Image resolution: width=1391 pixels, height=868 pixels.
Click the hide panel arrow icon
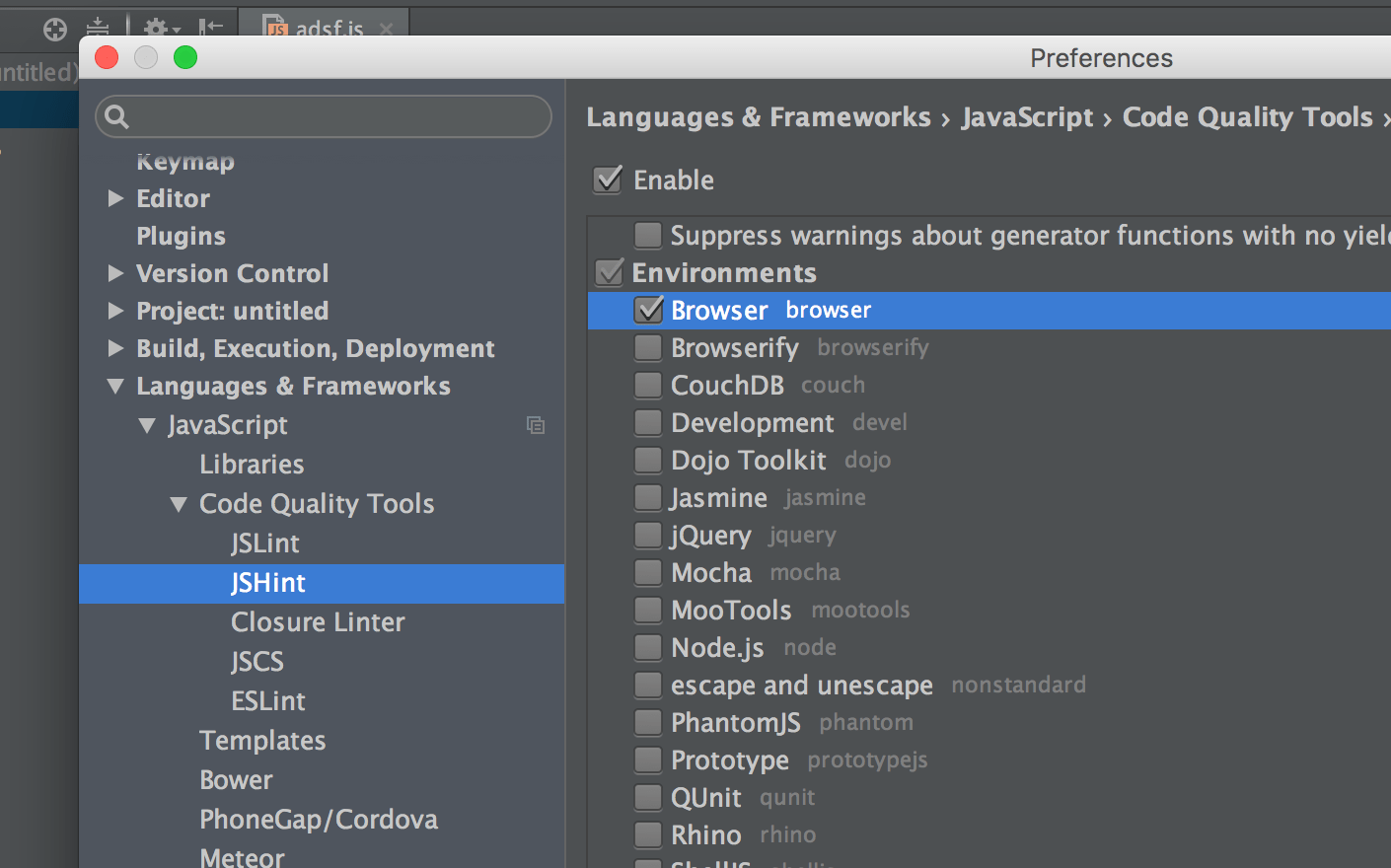point(210,29)
